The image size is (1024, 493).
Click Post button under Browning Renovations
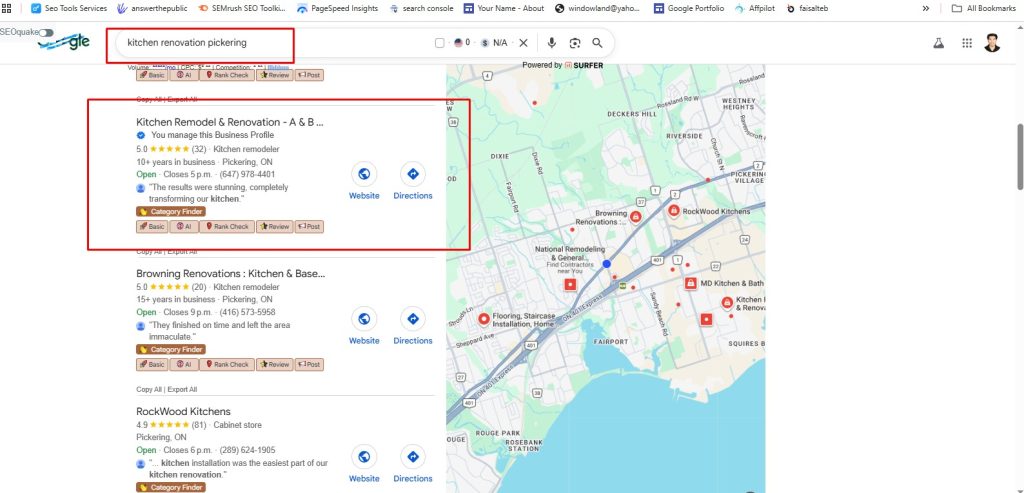309,364
